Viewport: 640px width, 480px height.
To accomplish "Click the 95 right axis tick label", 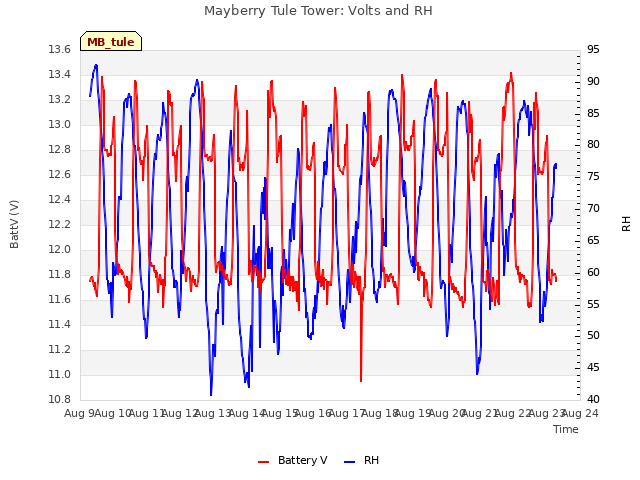I will [593, 49].
